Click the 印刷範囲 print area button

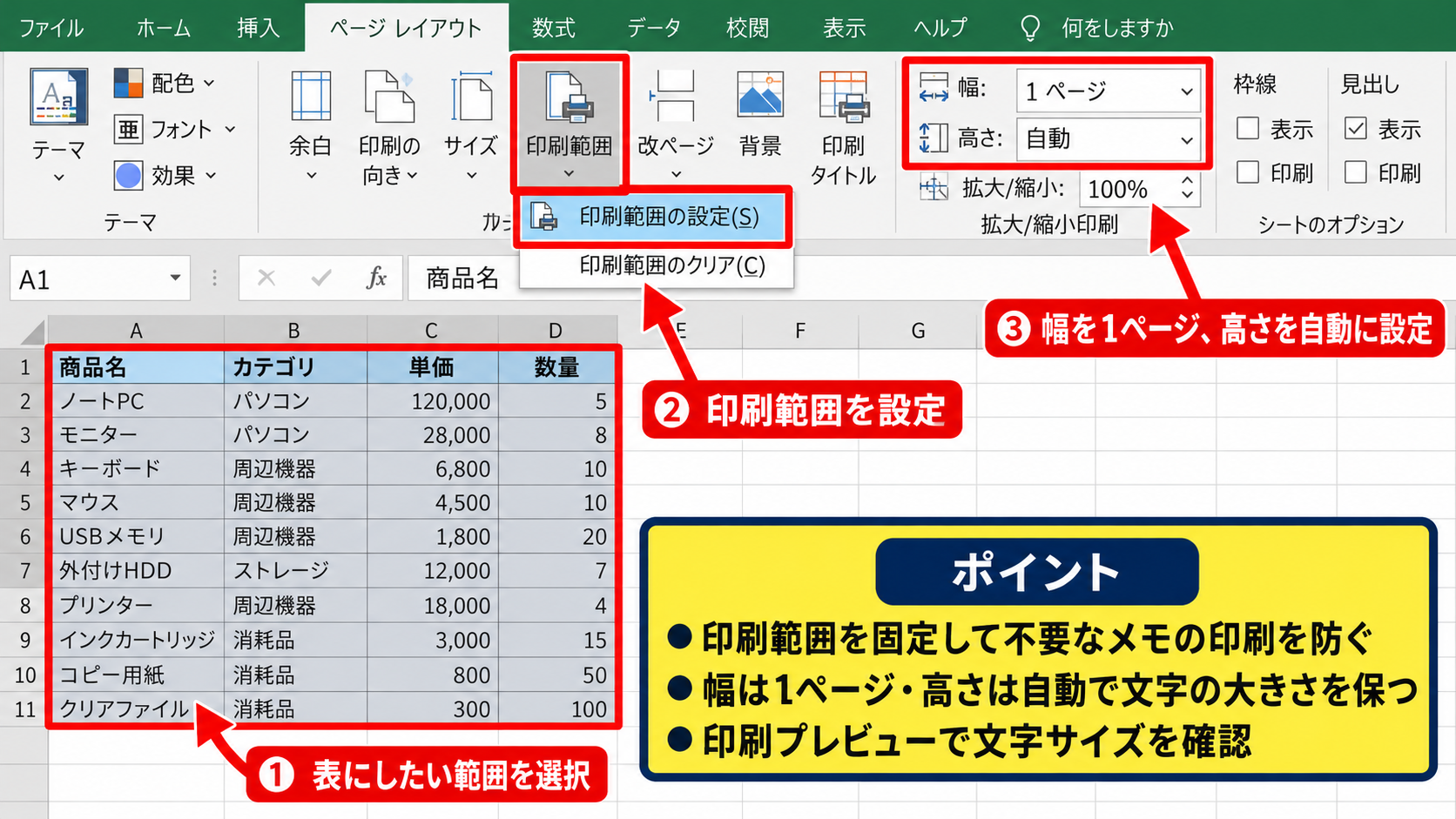570,124
